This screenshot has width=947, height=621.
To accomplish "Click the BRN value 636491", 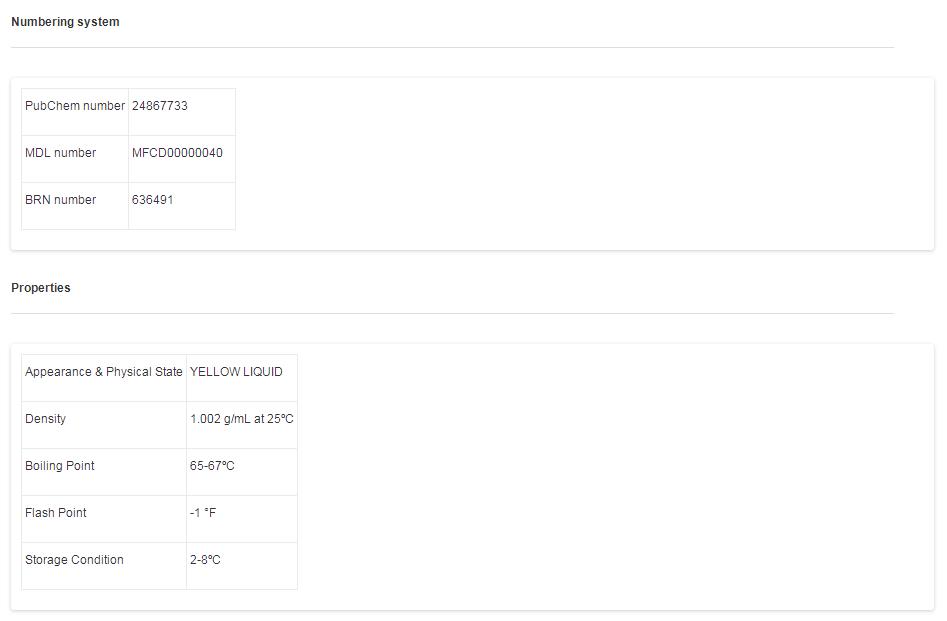I will 153,200.
